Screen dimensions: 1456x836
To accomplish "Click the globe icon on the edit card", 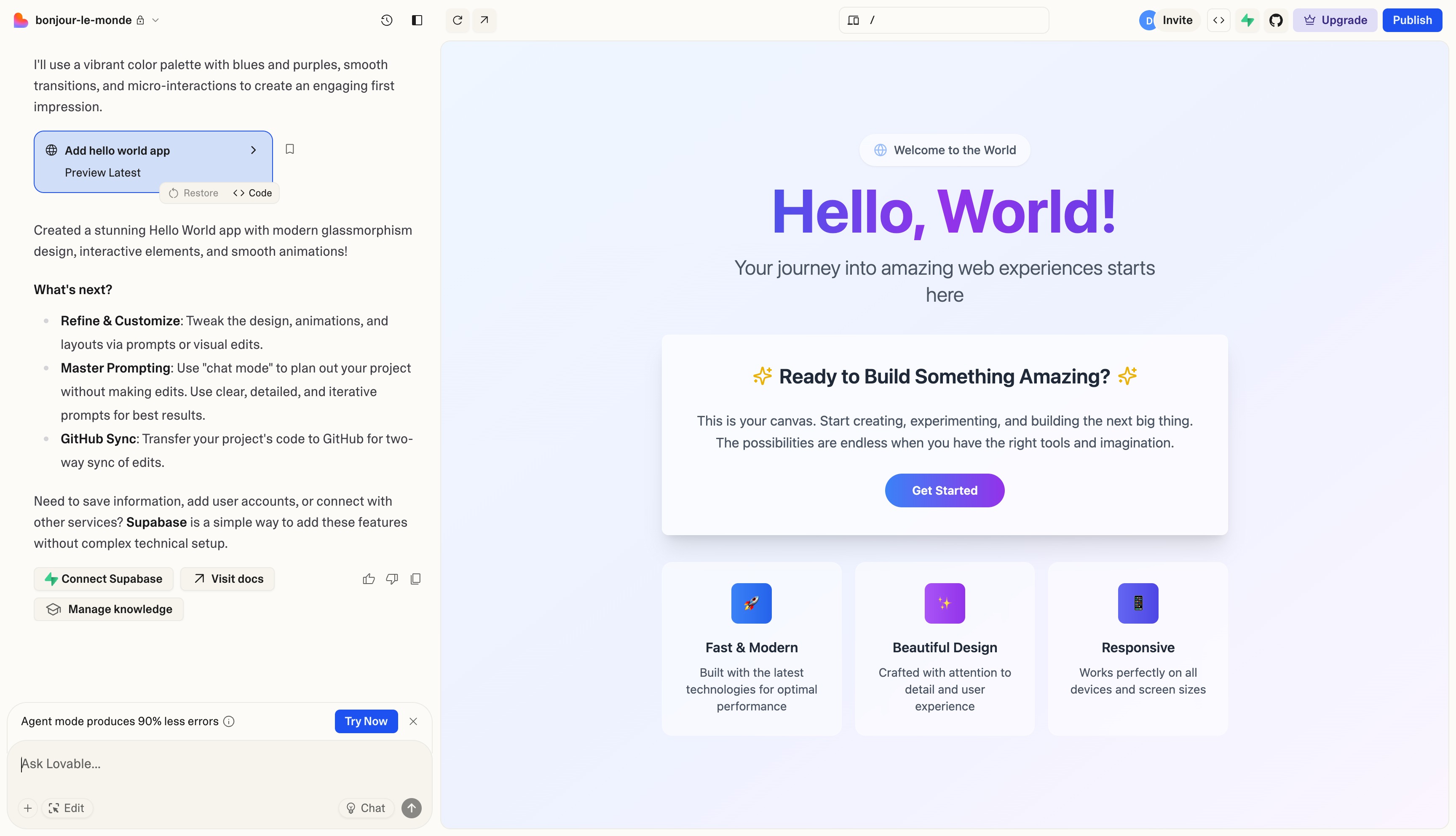I will pos(52,150).
